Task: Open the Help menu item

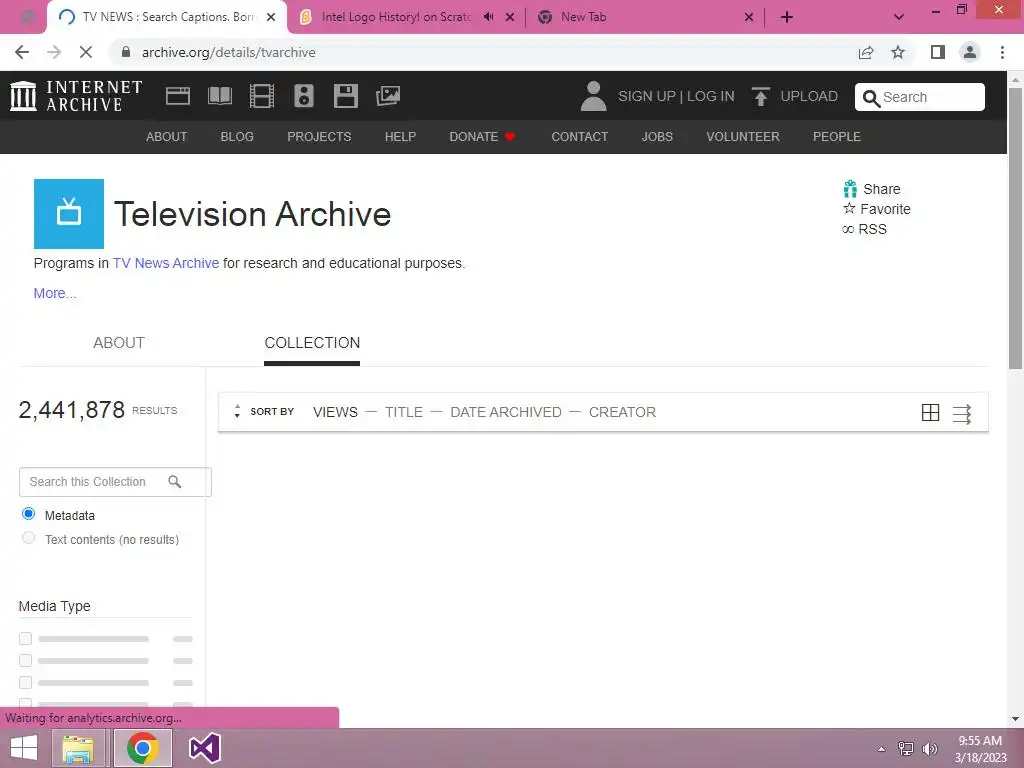Action: (x=400, y=136)
